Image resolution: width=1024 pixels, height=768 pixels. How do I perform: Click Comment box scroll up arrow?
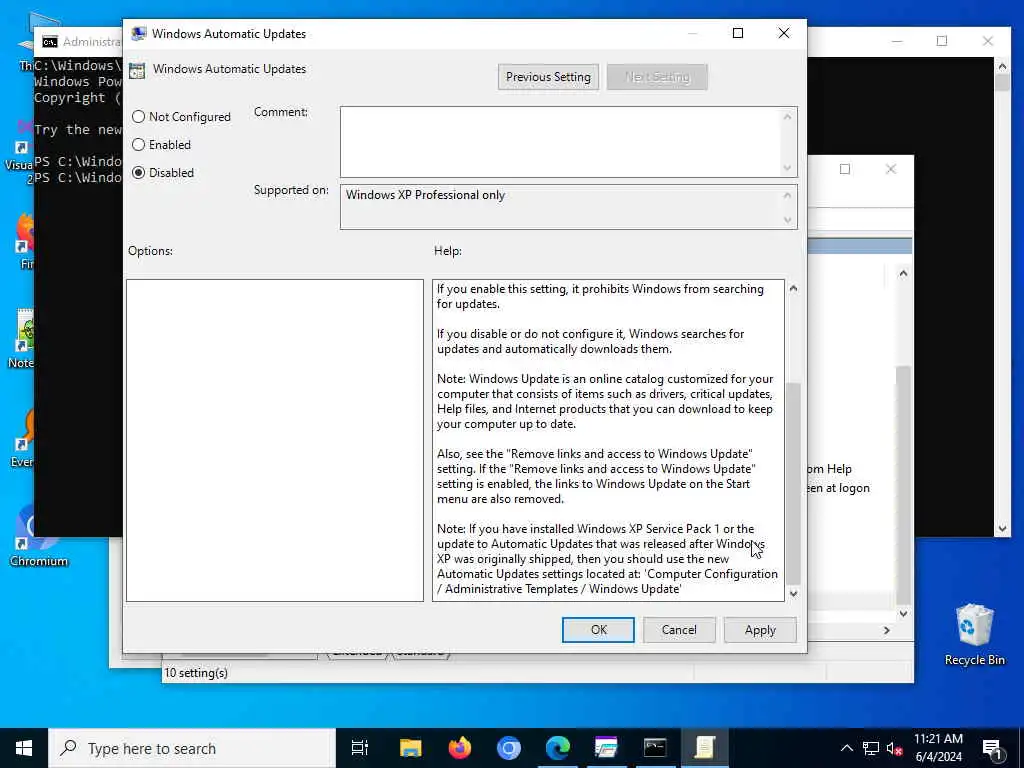point(788,117)
